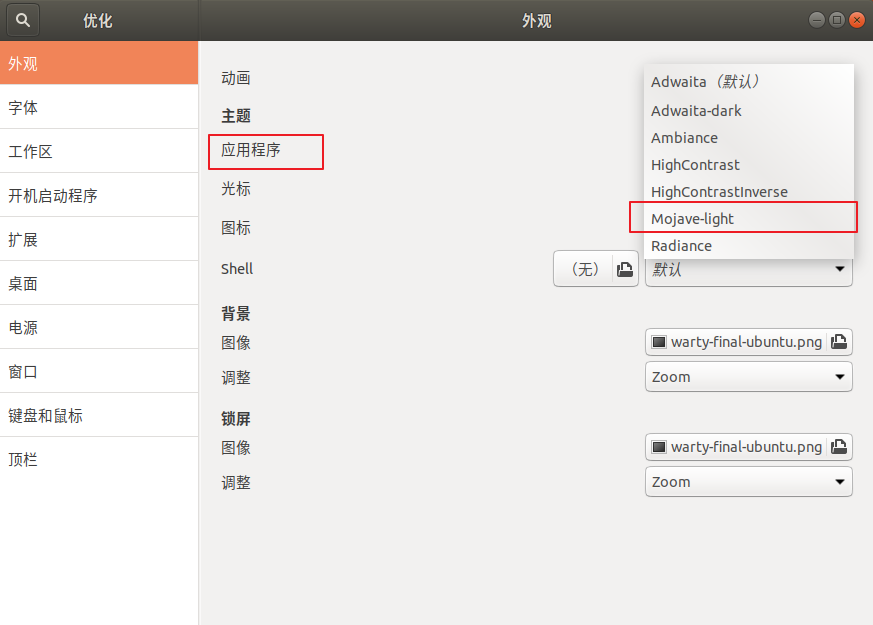Close the 优化 settings window

pos(857,20)
